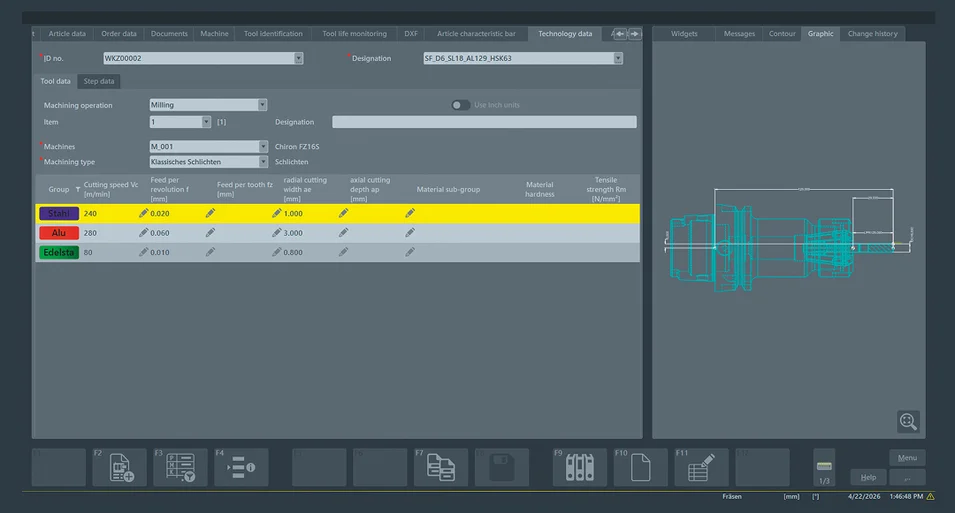Open the Tool life monitoring tab
Screen dimensions: 955x513
(354, 34)
